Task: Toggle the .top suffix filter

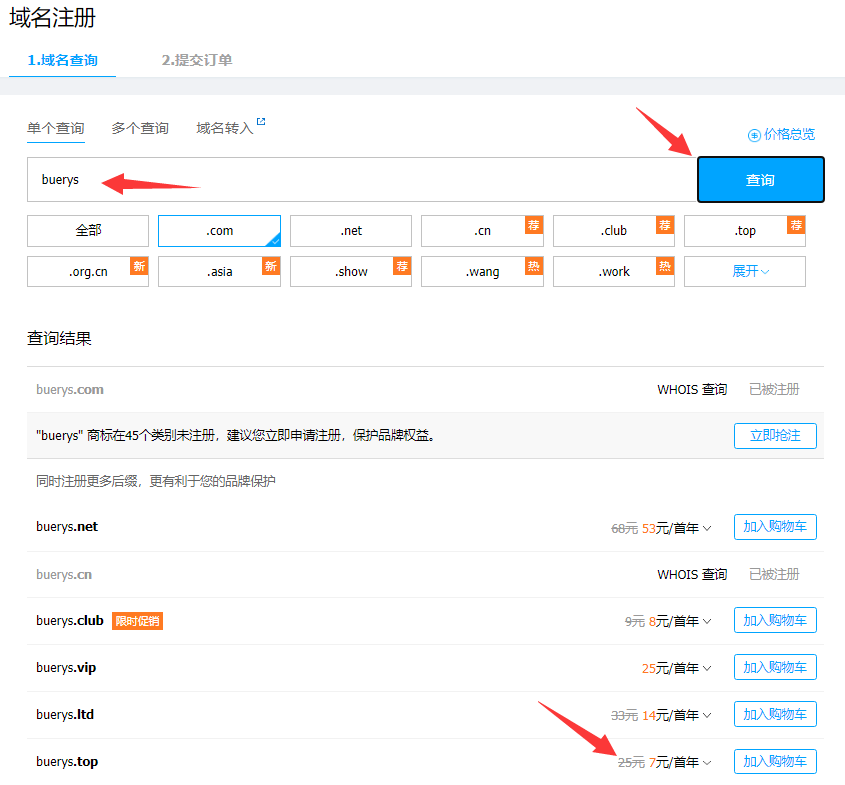Action: [745, 231]
